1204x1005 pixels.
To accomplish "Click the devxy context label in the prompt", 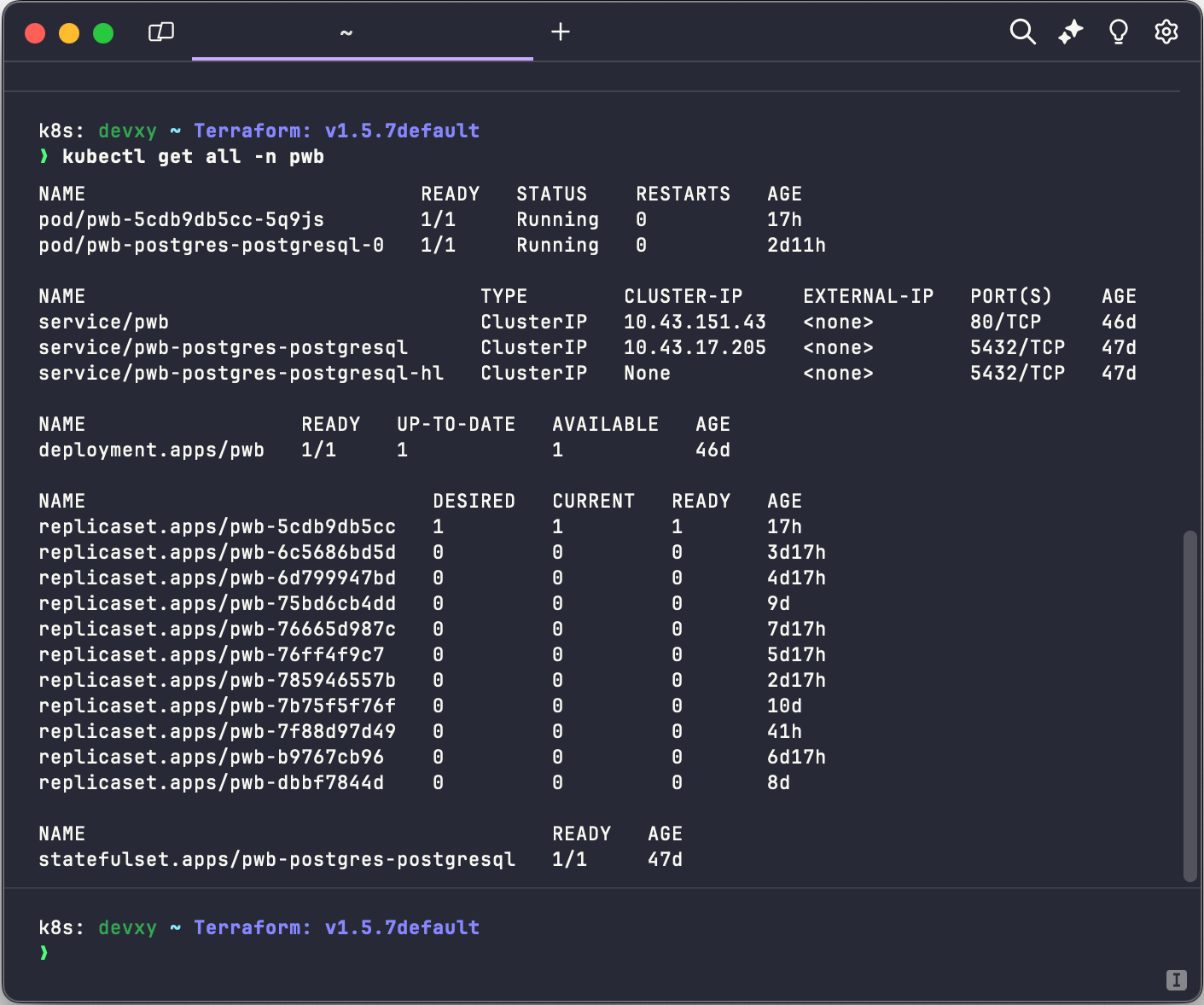I will click(127, 131).
